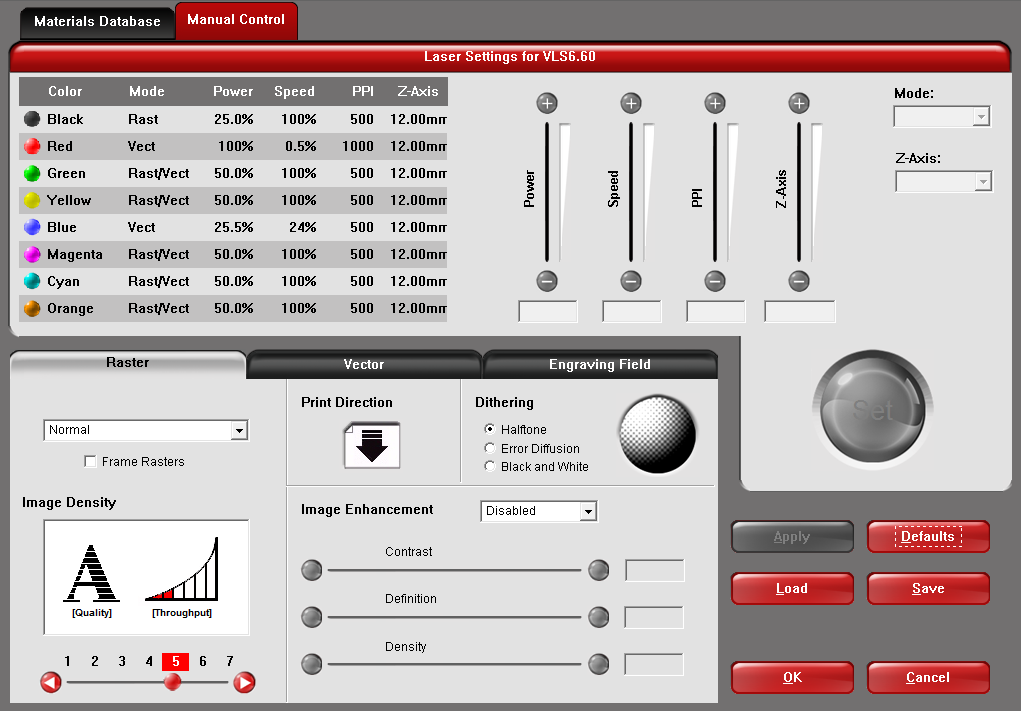This screenshot has height=711, width=1021.
Task: Click the Cancel button
Action: point(928,678)
